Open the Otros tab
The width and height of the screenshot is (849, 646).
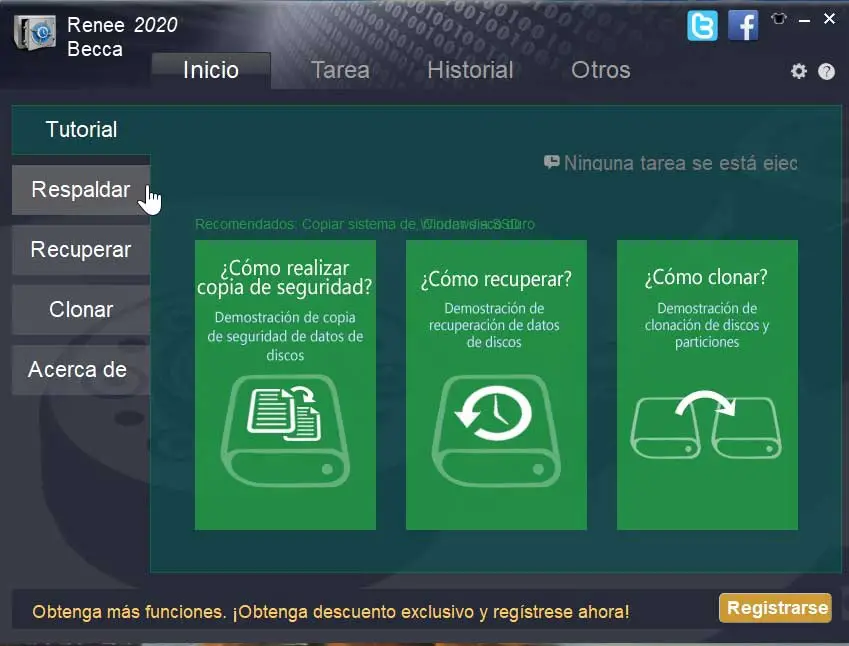coord(601,70)
